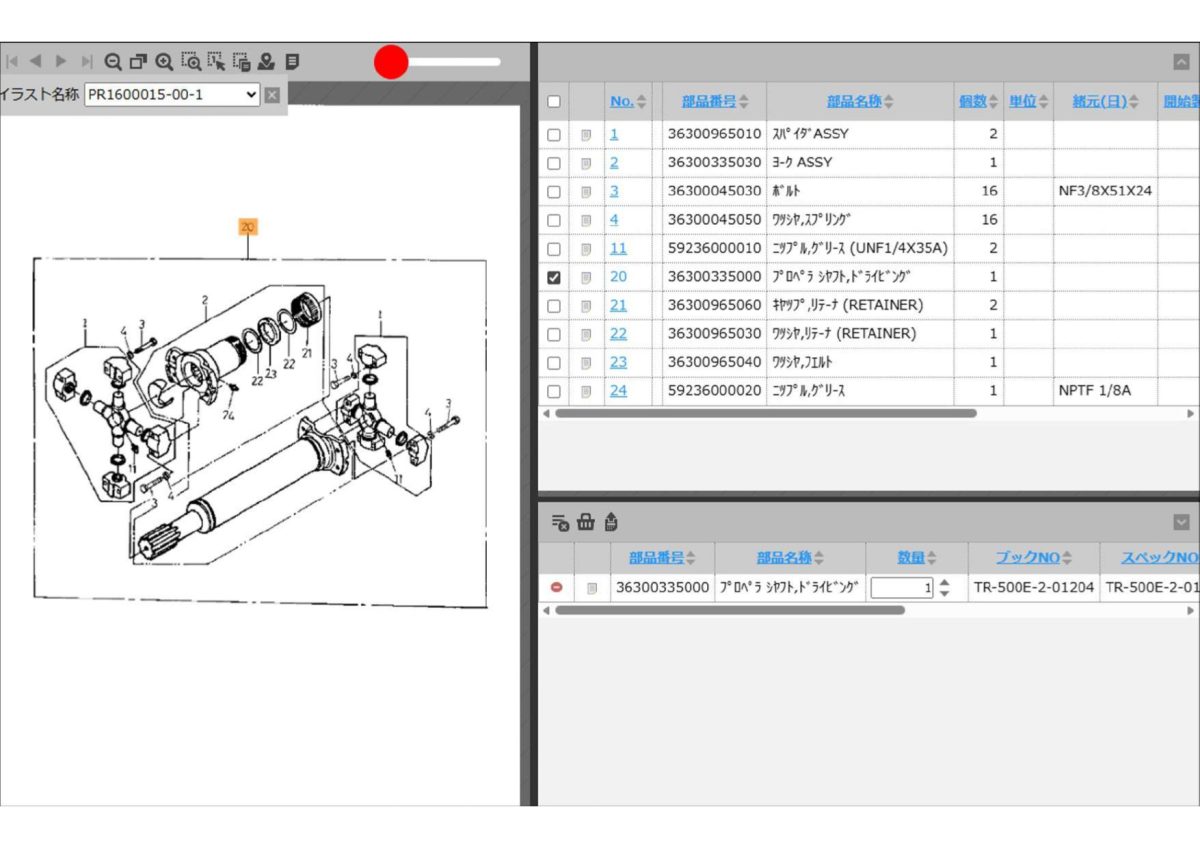Screen dimensions: 1200x848
Task: Click the fit-to-window icon in the illustration toolbar
Action: pos(138,62)
